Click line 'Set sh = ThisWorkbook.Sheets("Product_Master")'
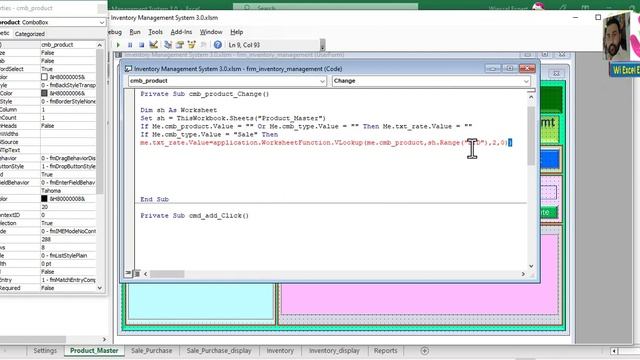Screen dimensions: 640x360 coord(233,118)
